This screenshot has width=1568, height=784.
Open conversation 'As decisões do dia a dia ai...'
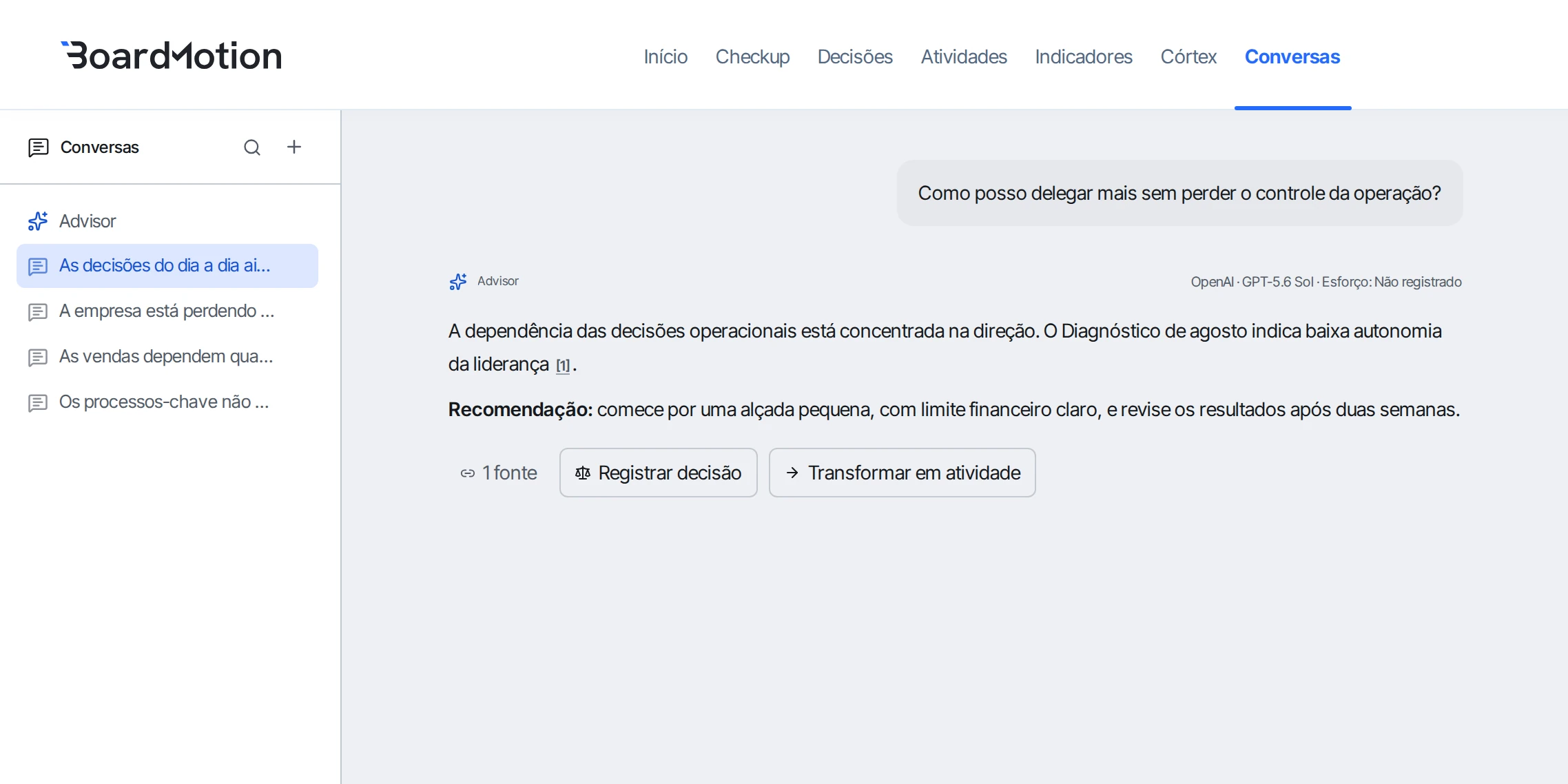[167, 266]
